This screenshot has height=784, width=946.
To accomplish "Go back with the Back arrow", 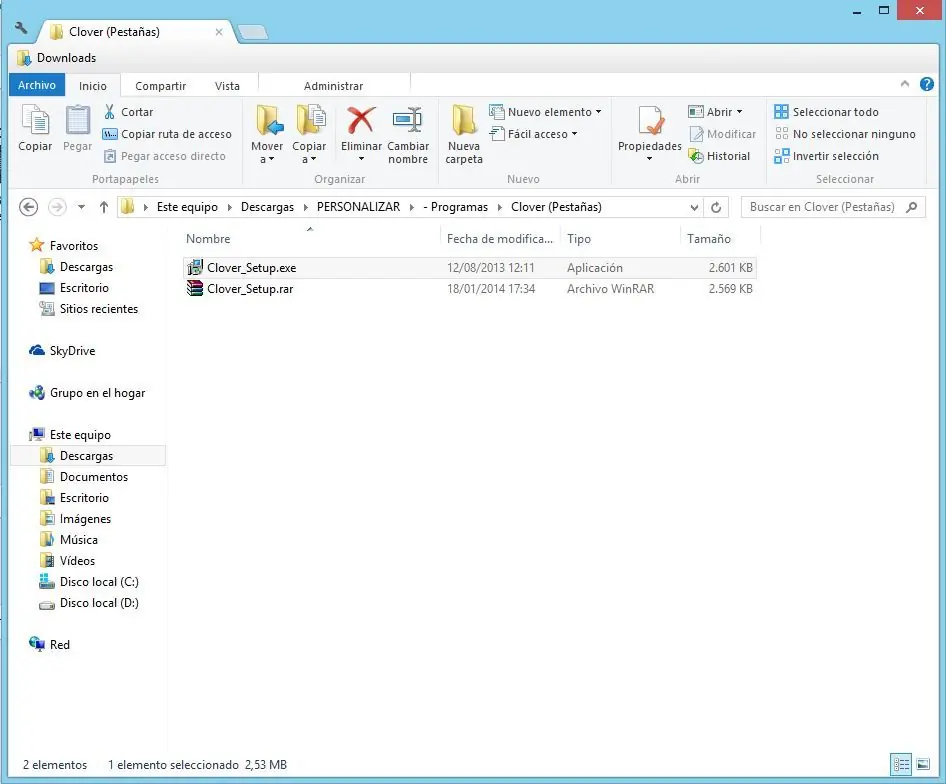I will point(28,207).
